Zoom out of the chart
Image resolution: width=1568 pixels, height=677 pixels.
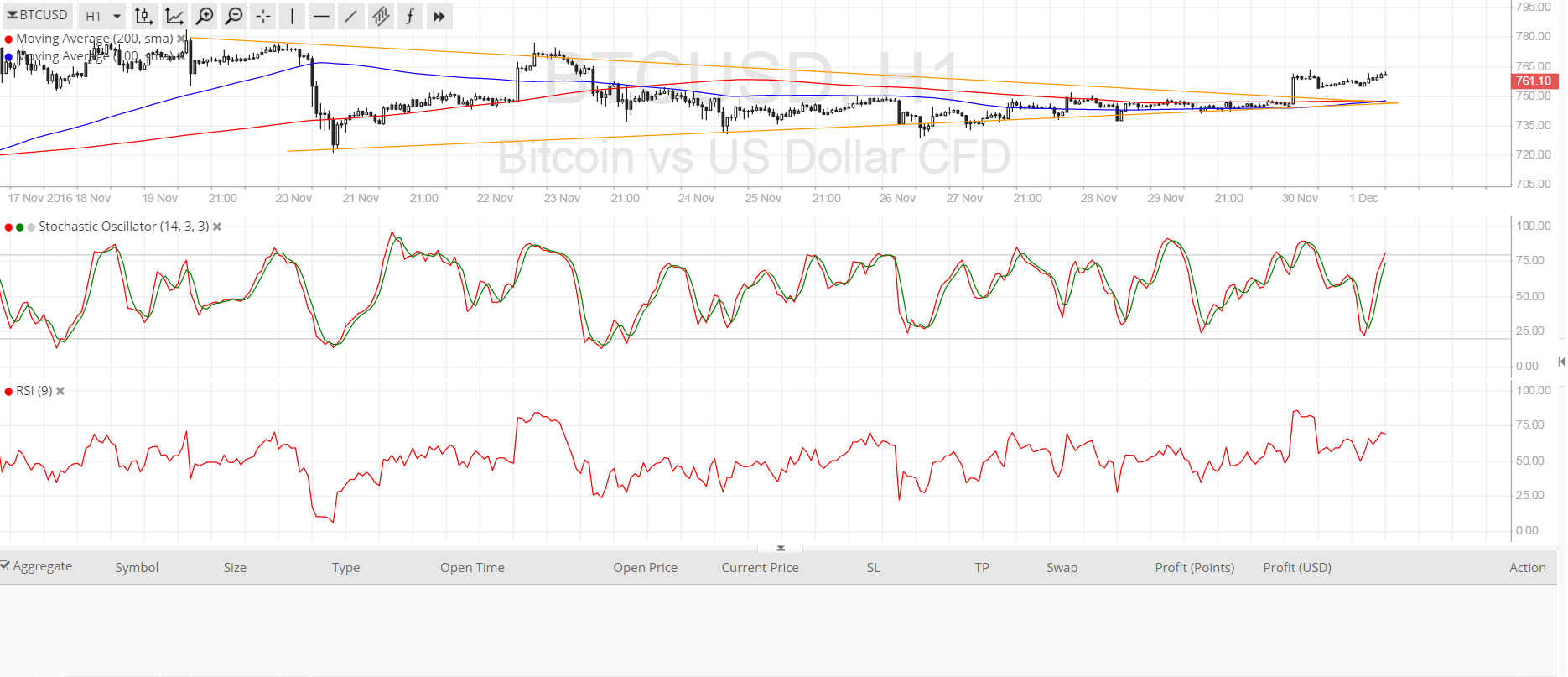(234, 16)
